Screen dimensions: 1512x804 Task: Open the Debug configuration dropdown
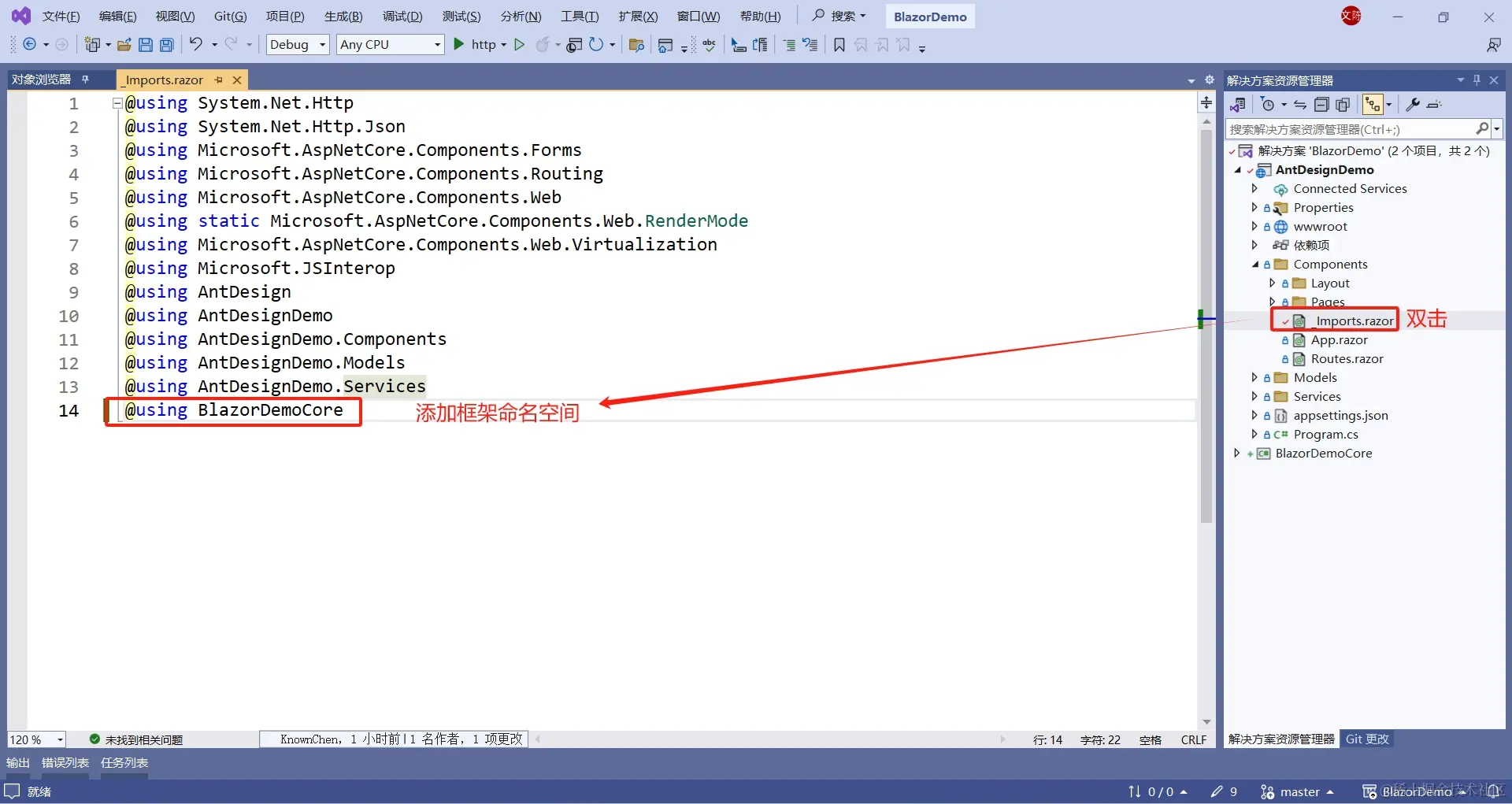298,45
